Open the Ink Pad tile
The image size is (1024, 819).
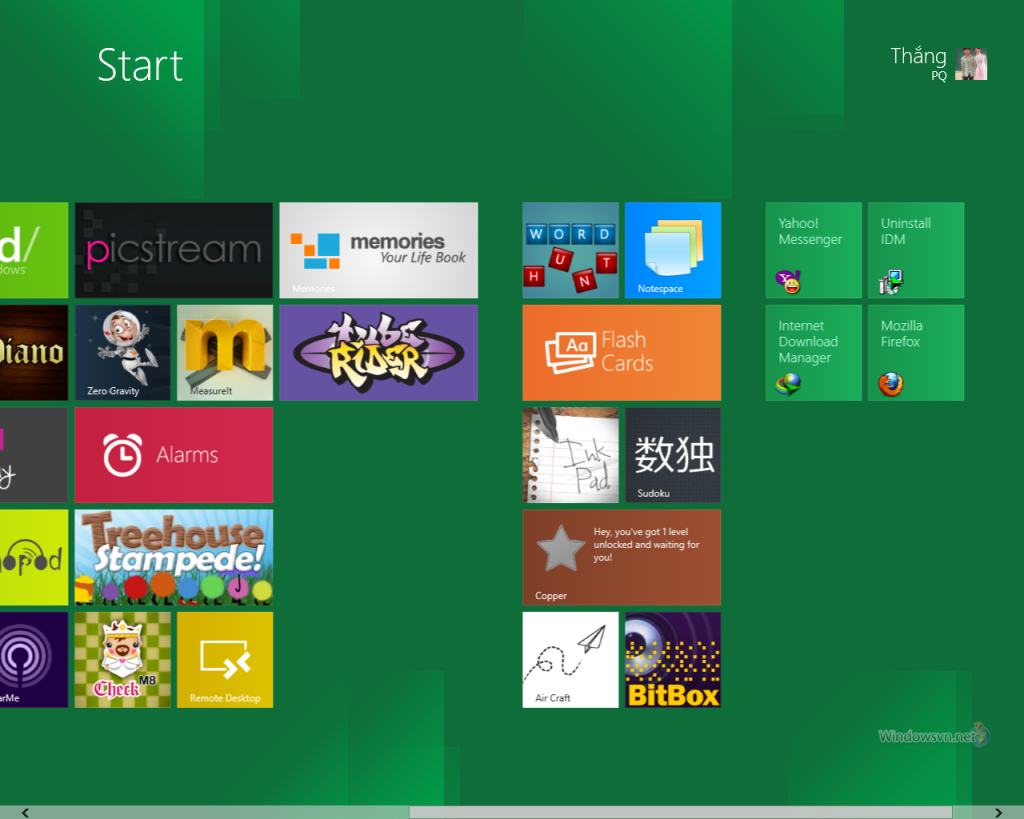571,455
